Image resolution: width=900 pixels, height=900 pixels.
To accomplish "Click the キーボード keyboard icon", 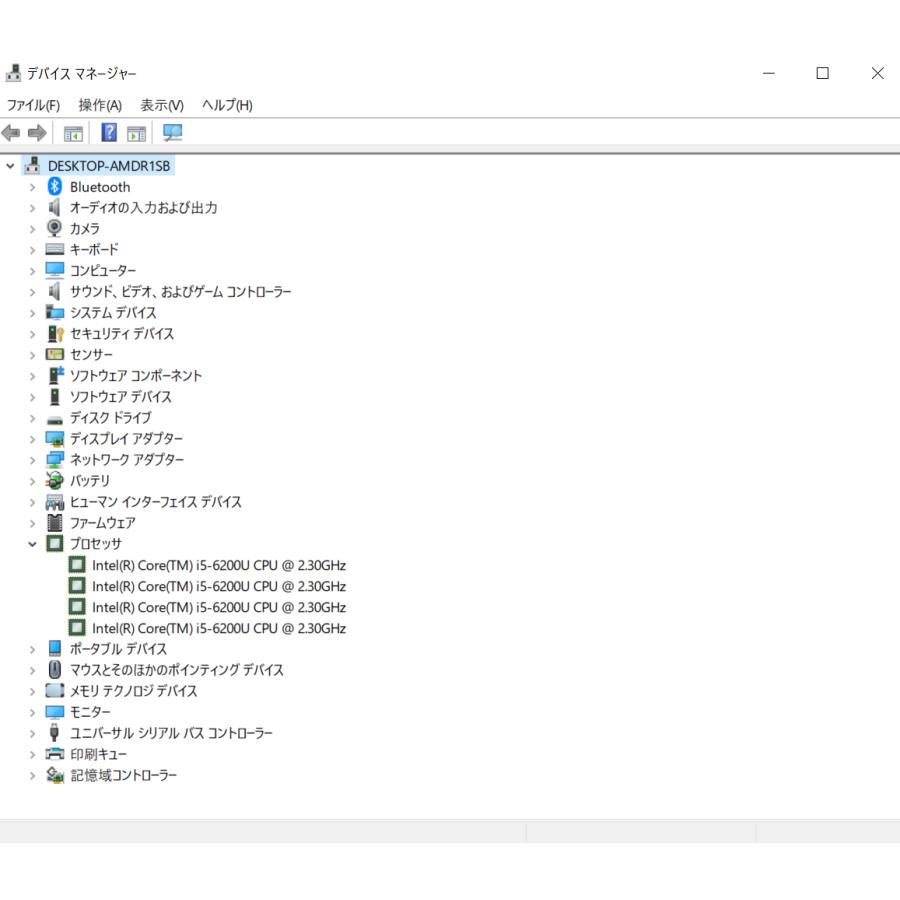I will click(55, 249).
